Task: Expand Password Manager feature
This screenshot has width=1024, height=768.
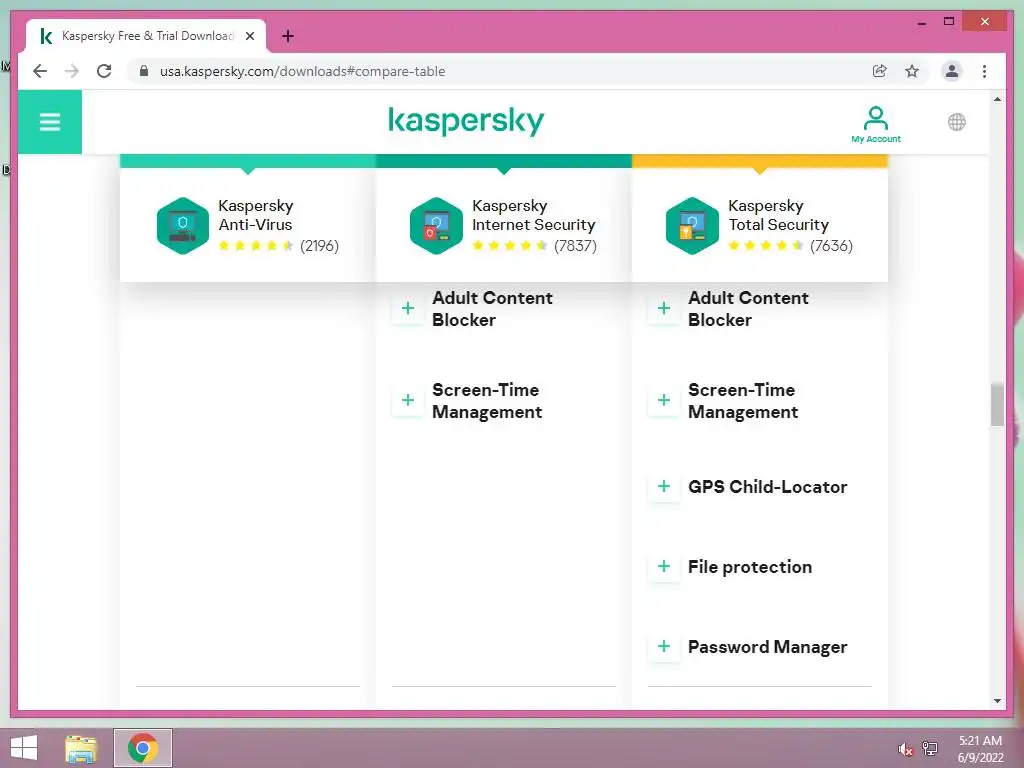Action: tap(664, 647)
